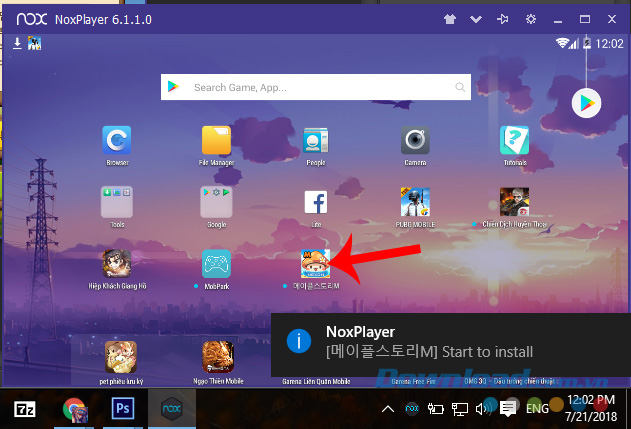
Task: Maximize the NoxPlayer window
Action: tap(585, 19)
